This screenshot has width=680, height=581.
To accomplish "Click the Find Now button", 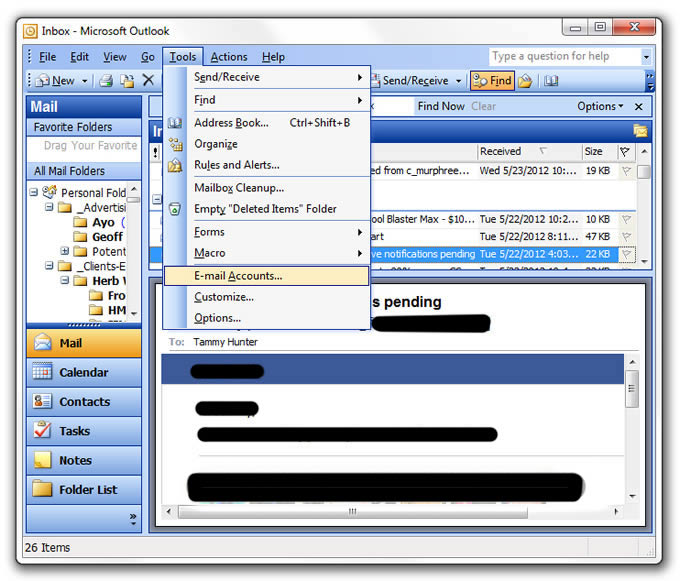I will point(441,106).
